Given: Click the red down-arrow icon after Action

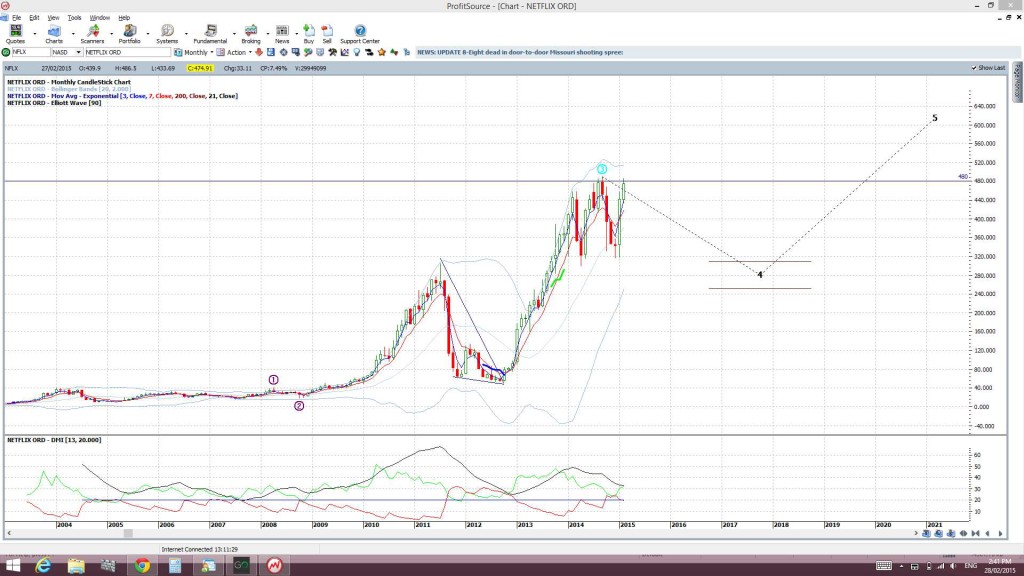Looking at the screenshot, I should coord(259,52).
